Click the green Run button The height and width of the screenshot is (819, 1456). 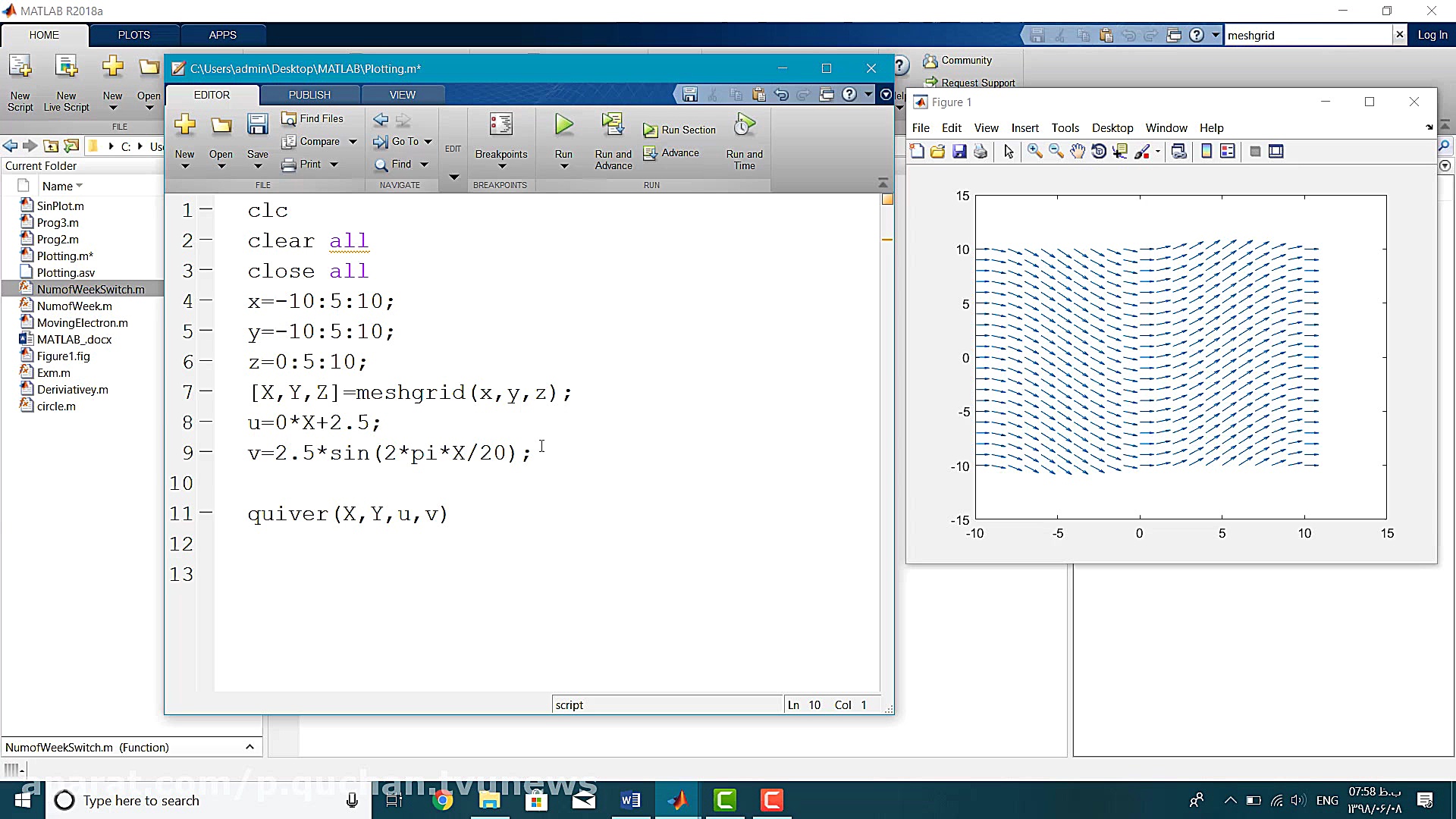coord(563,125)
